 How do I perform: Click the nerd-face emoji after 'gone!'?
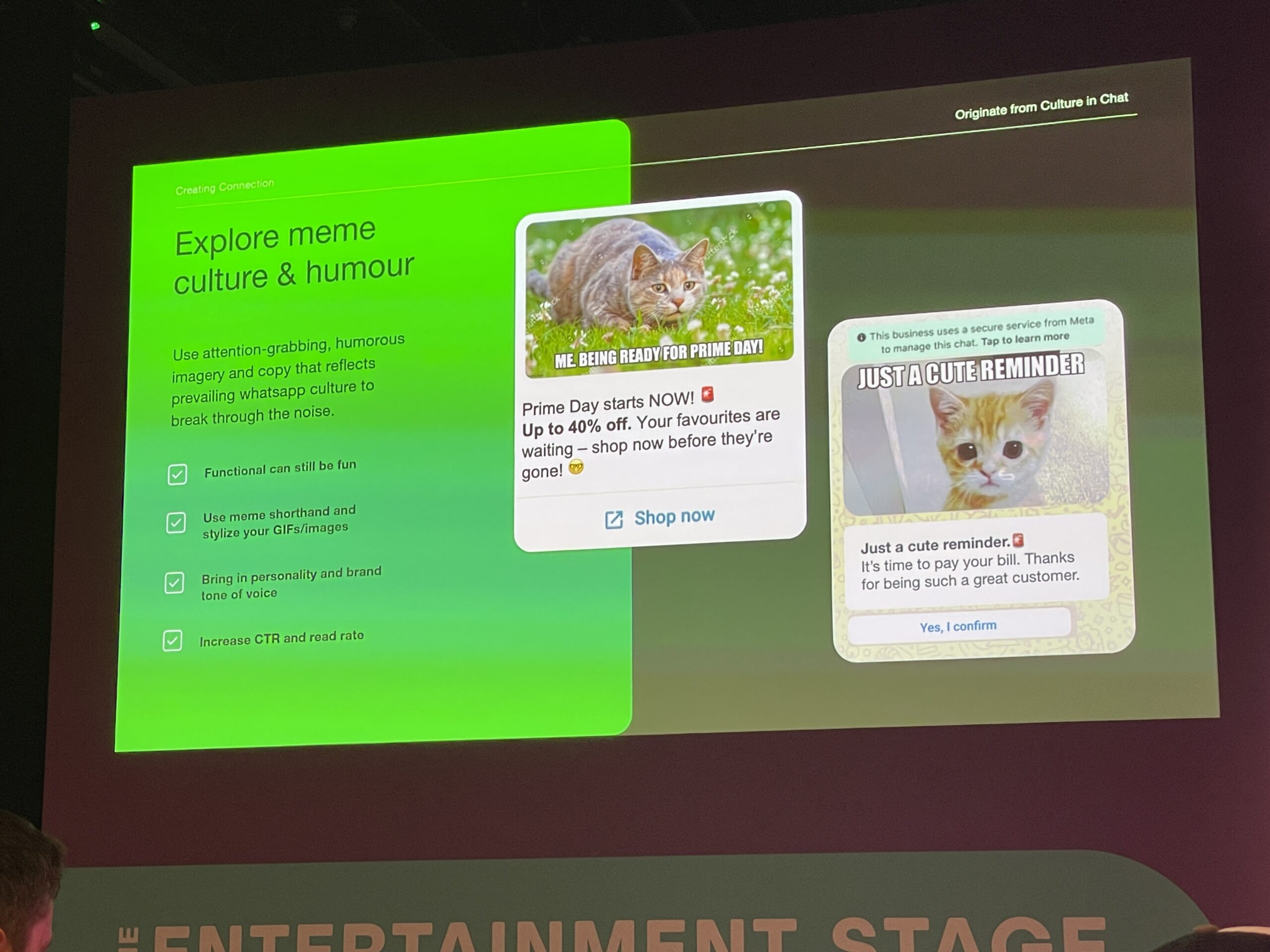pyautogui.click(x=576, y=468)
